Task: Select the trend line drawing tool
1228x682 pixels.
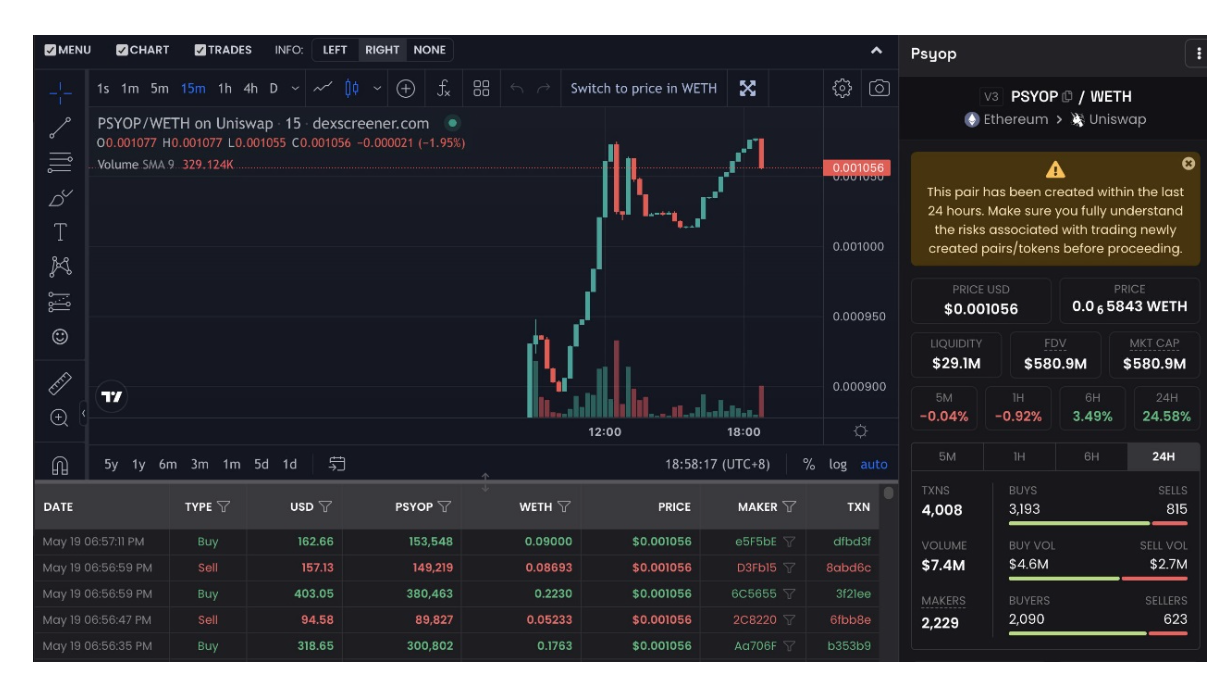Action: 60,127
